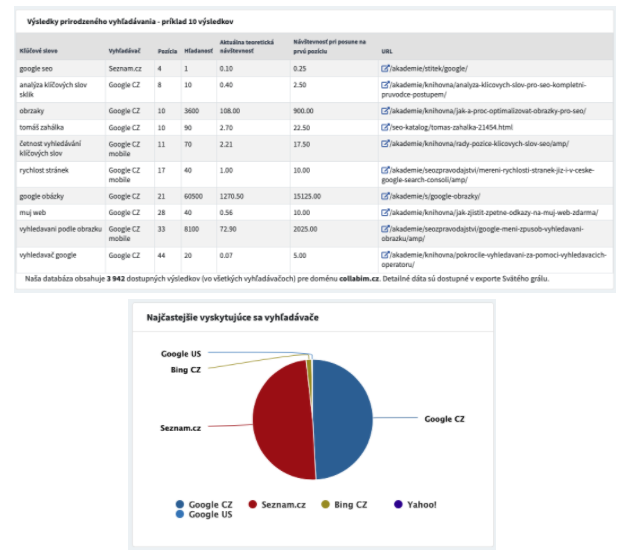Open external link icon for /akademie/stitek/google/
The image size is (628, 560).
point(385,68)
